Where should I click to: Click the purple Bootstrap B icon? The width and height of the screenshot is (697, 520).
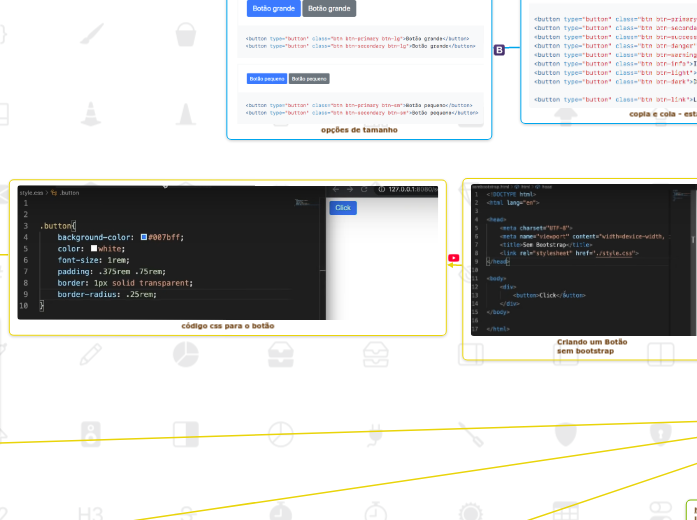coord(499,50)
